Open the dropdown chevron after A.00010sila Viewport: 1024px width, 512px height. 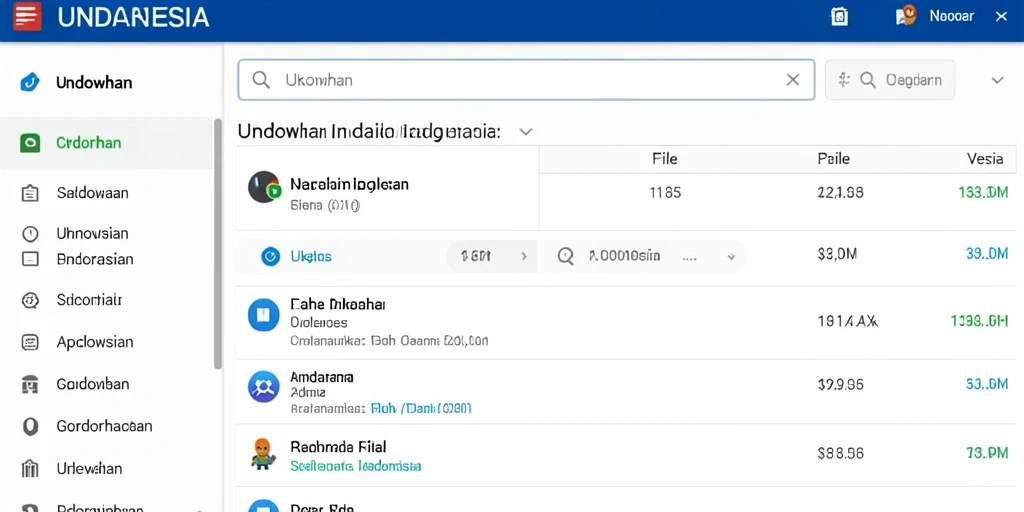point(732,257)
